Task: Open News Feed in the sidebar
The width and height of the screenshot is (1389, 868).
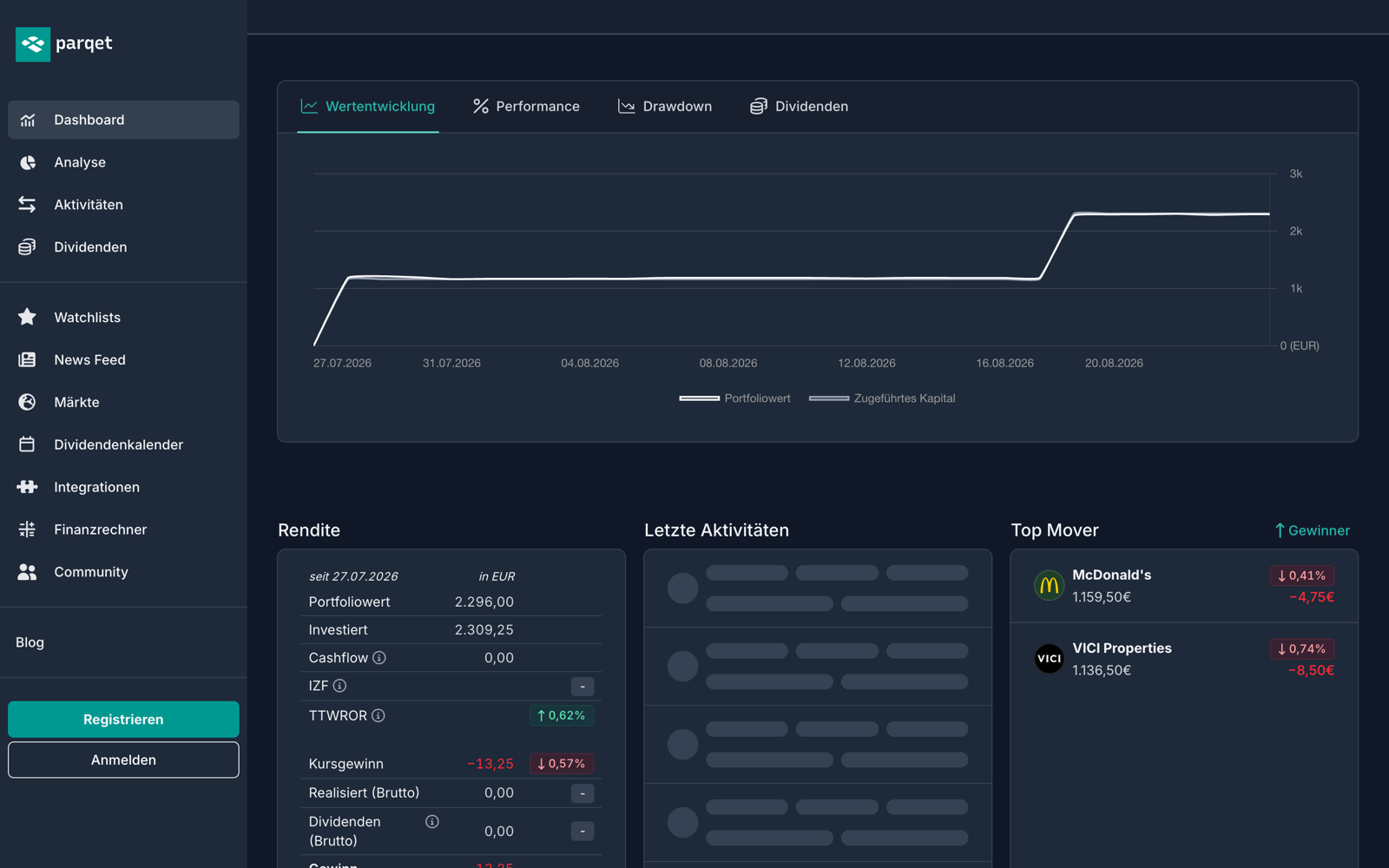Action: click(x=123, y=360)
